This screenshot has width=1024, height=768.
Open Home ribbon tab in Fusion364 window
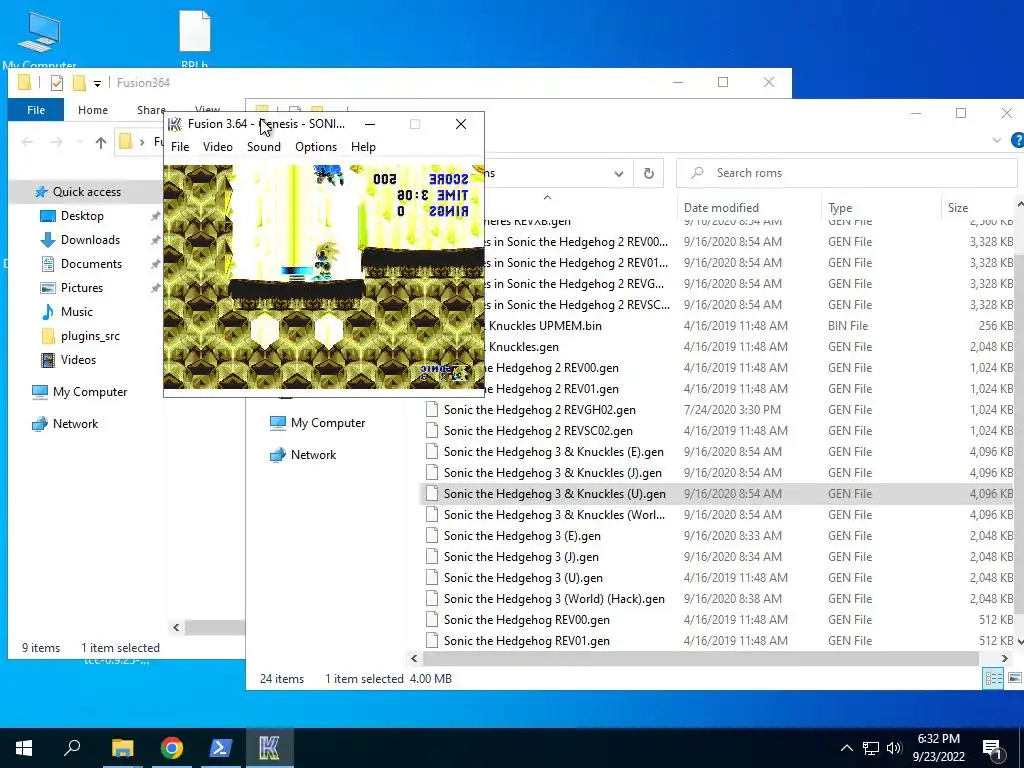pos(93,110)
